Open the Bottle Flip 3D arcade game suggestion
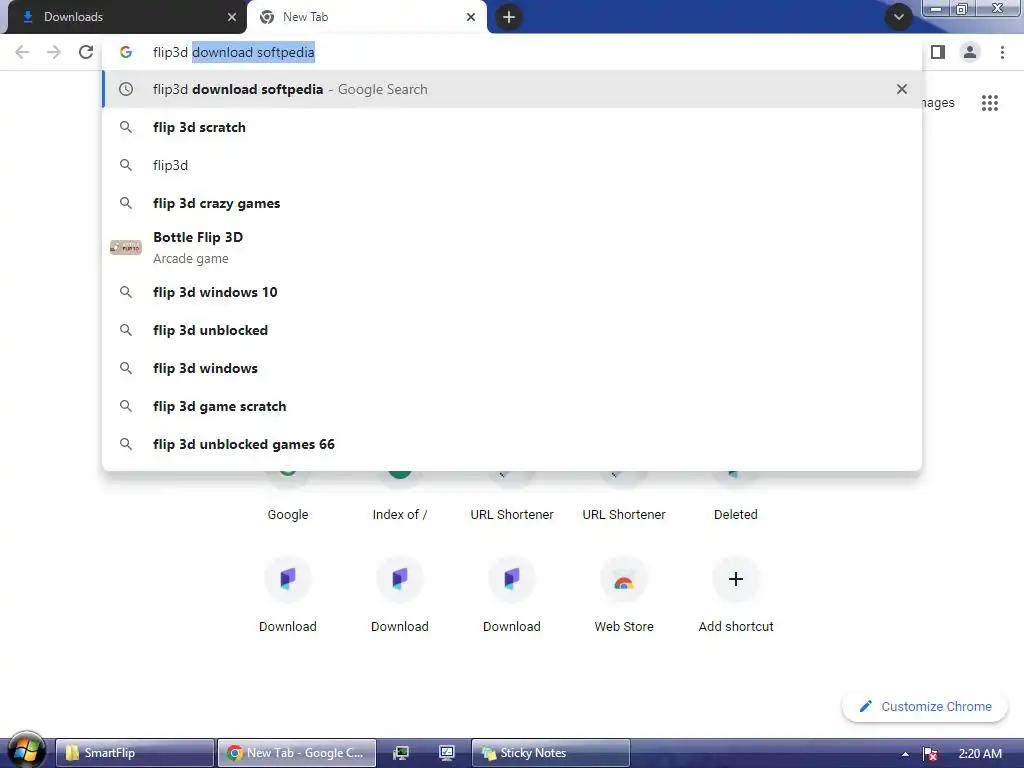Image resolution: width=1024 pixels, height=768 pixels. click(x=512, y=248)
